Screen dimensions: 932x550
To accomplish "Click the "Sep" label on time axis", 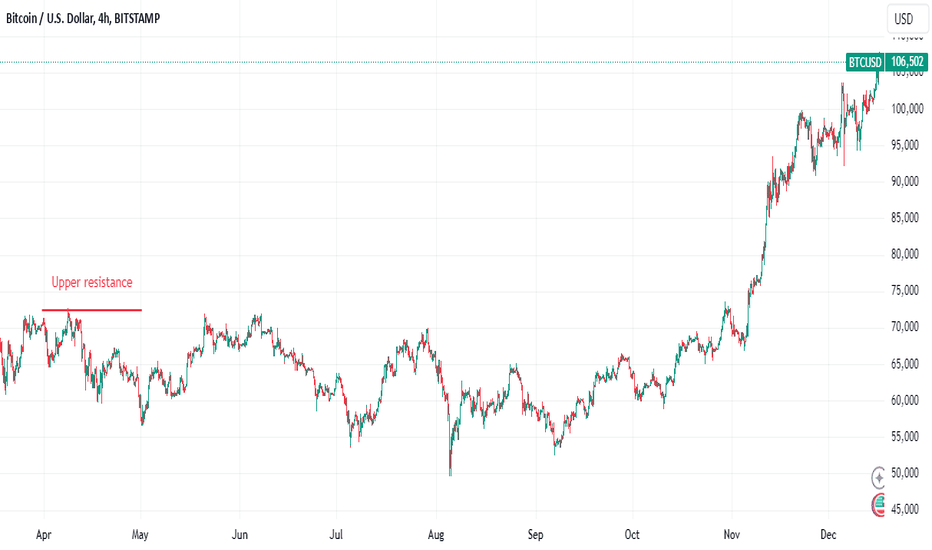I will coord(536,535).
